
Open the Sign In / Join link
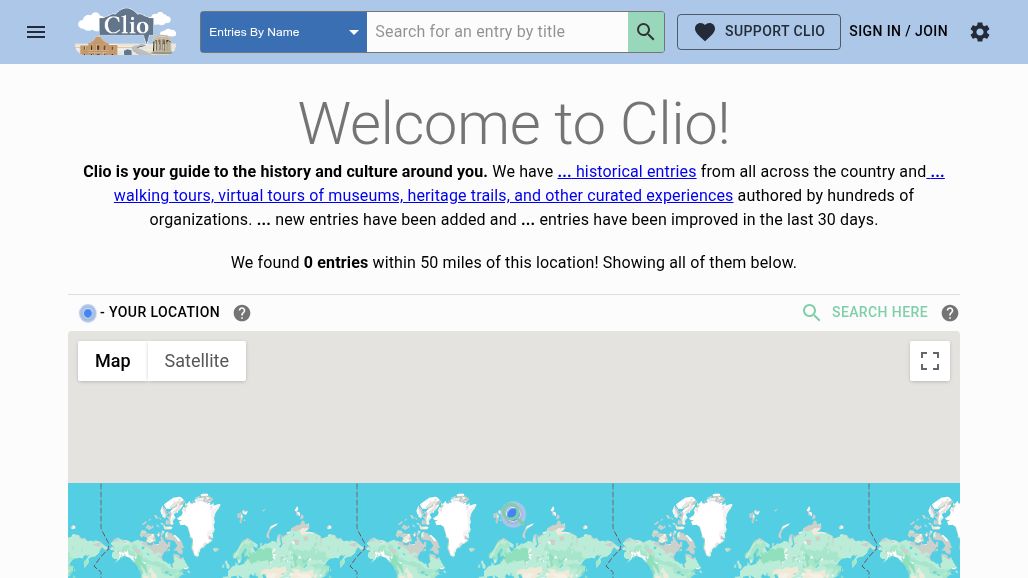click(x=898, y=31)
